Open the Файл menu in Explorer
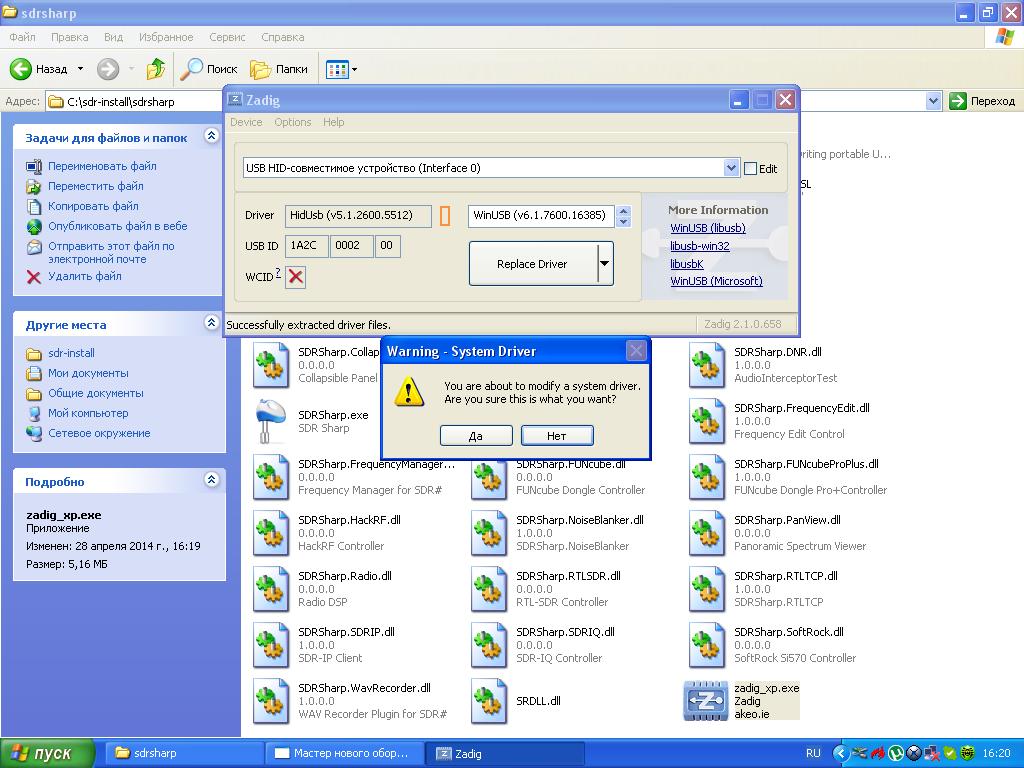This screenshot has width=1024, height=768. [x=22, y=37]
